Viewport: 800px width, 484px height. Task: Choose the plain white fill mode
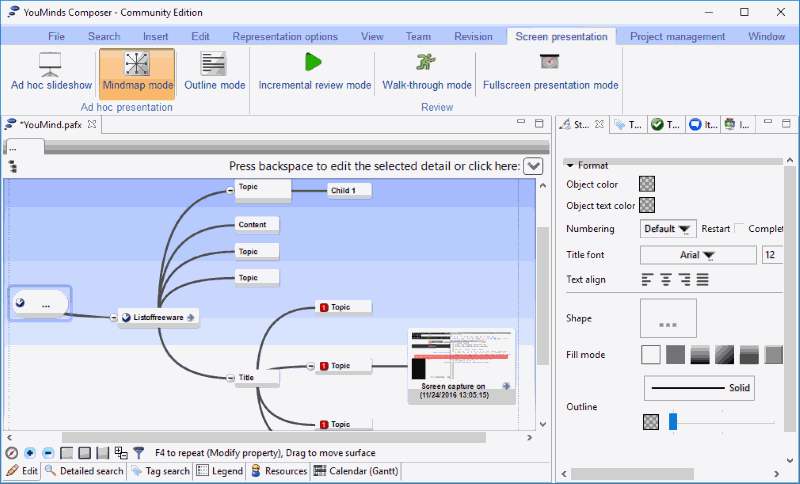(x=651, y=354)
